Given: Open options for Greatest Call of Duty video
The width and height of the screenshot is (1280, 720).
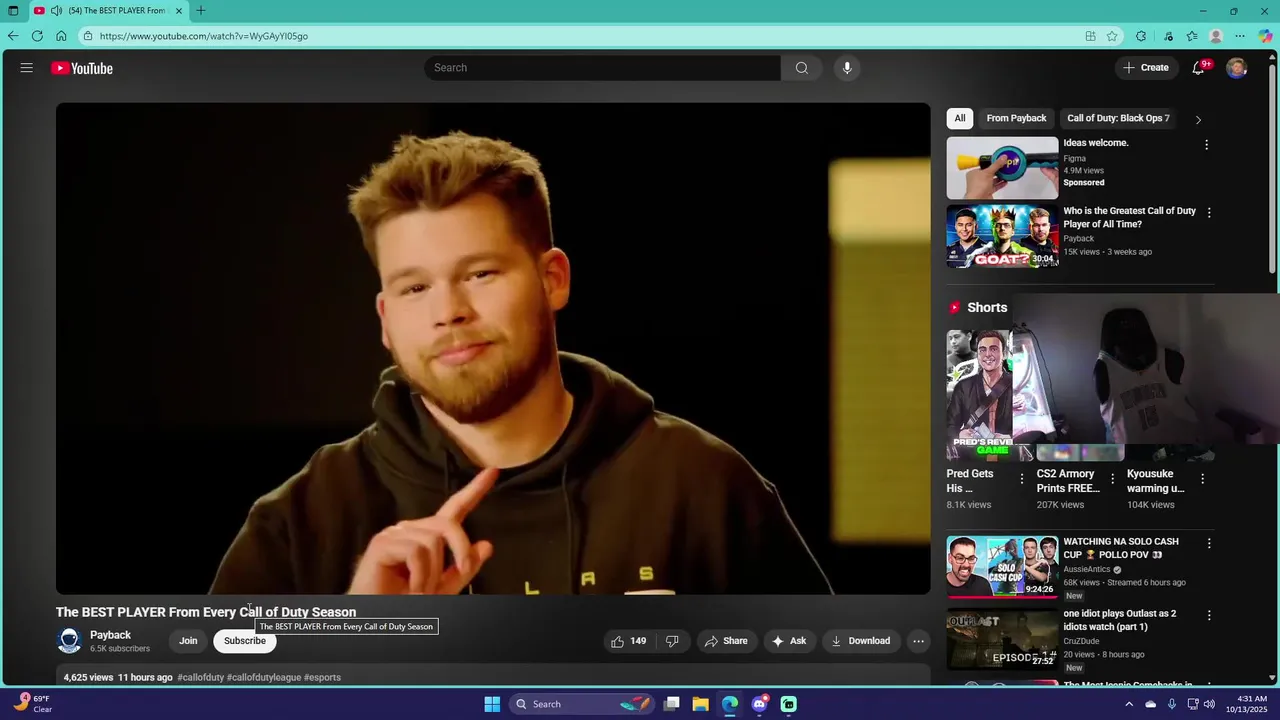Looking at the screenshot, I should tap(1209, 213).
